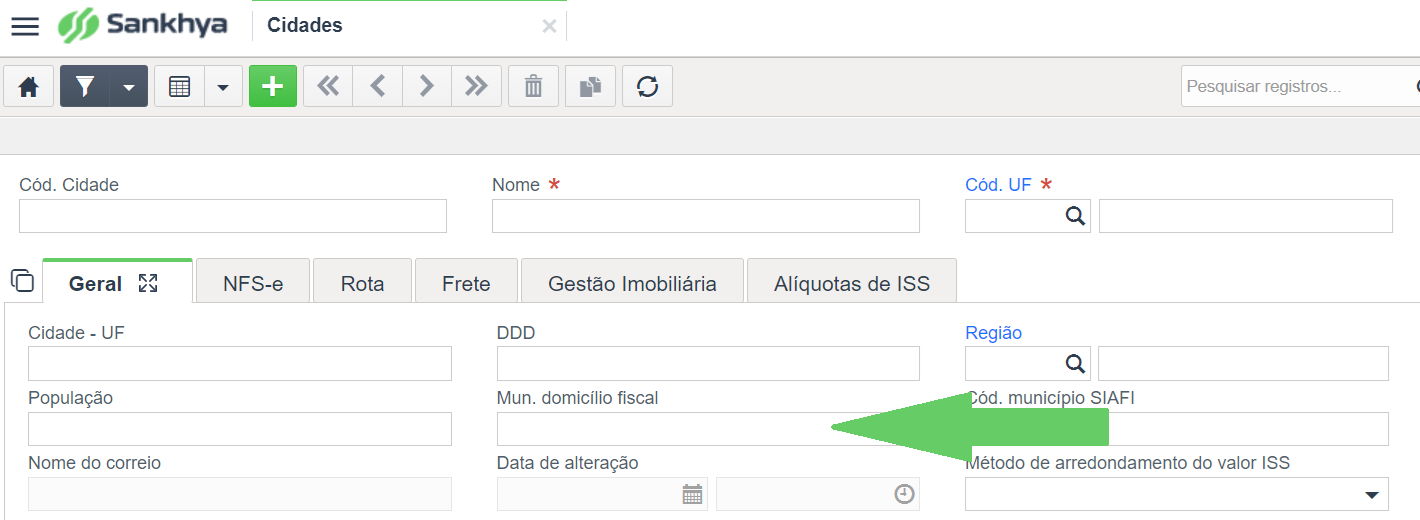Open the Data de alteração clock picker
This screenshot has height=520, width=1420.
[x=904, y=494]
